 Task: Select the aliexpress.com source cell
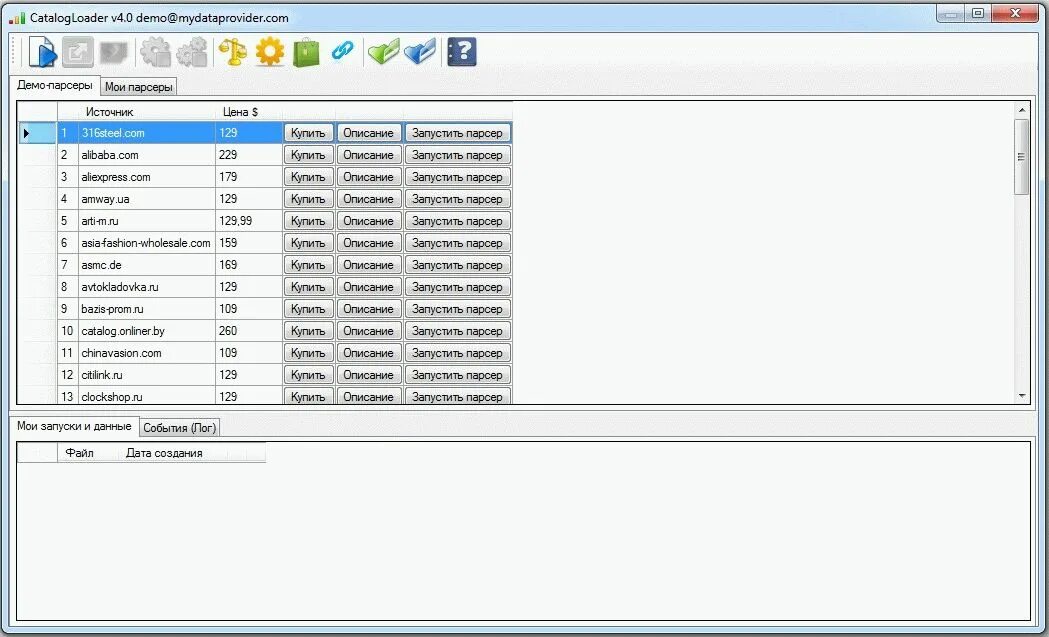point(147,177)
